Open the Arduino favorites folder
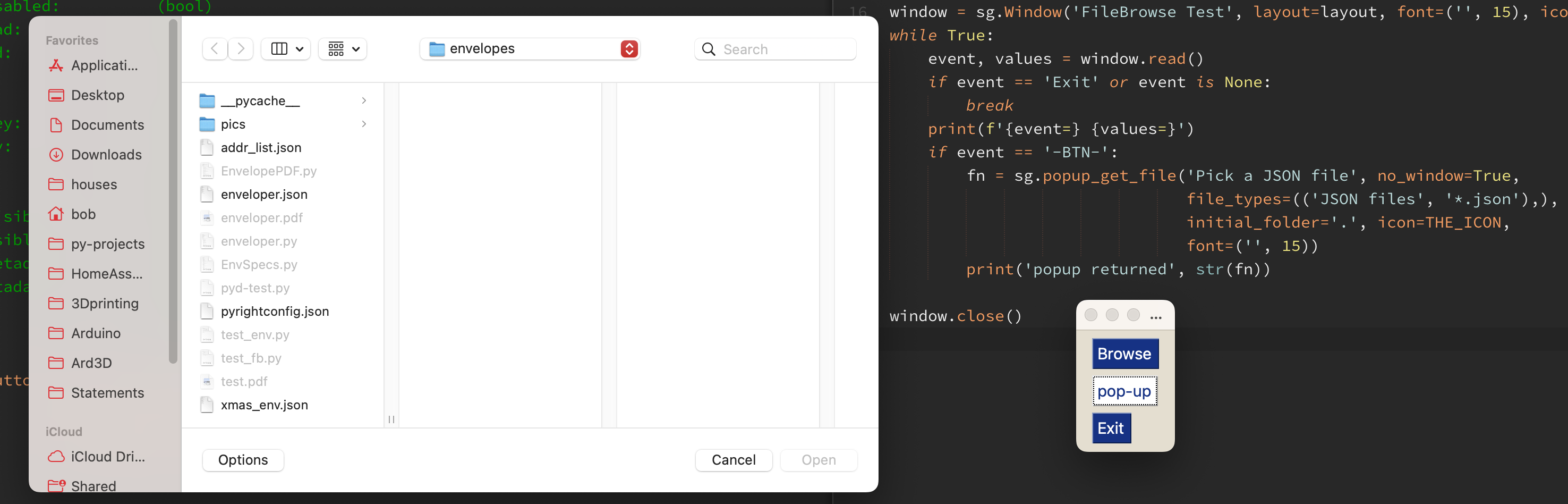Screen dimensions: 1568x504 tap(96, 333)
